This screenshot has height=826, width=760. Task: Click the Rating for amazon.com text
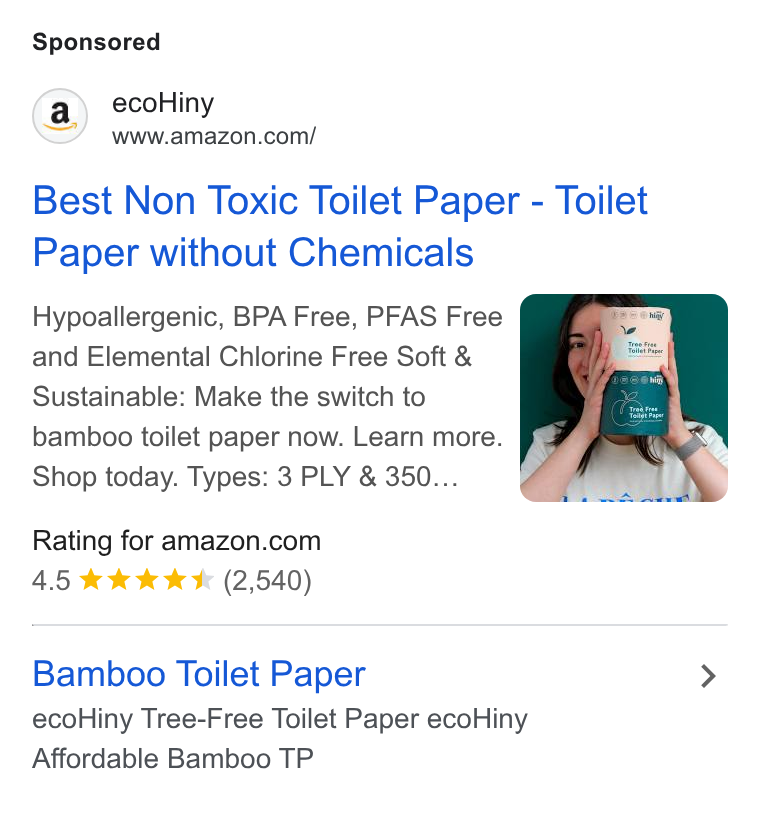pyautogui.click(x=176, y=541)
